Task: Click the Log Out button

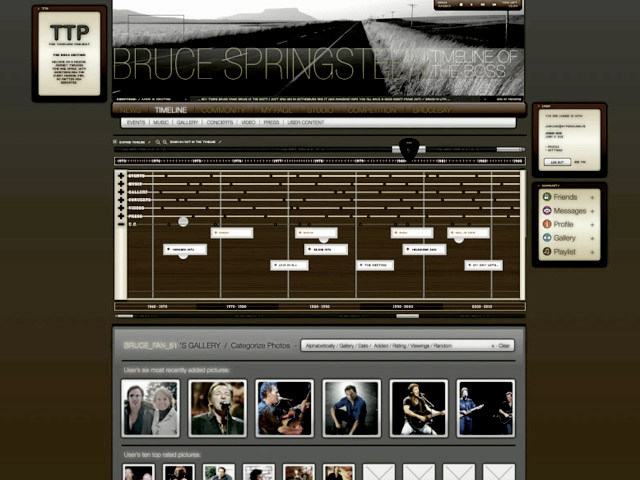Action: coord(558,162)
